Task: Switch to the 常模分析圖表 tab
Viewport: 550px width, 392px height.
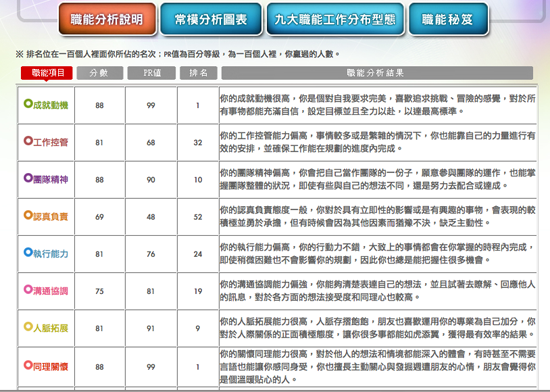Action: (x=211, y=19)
